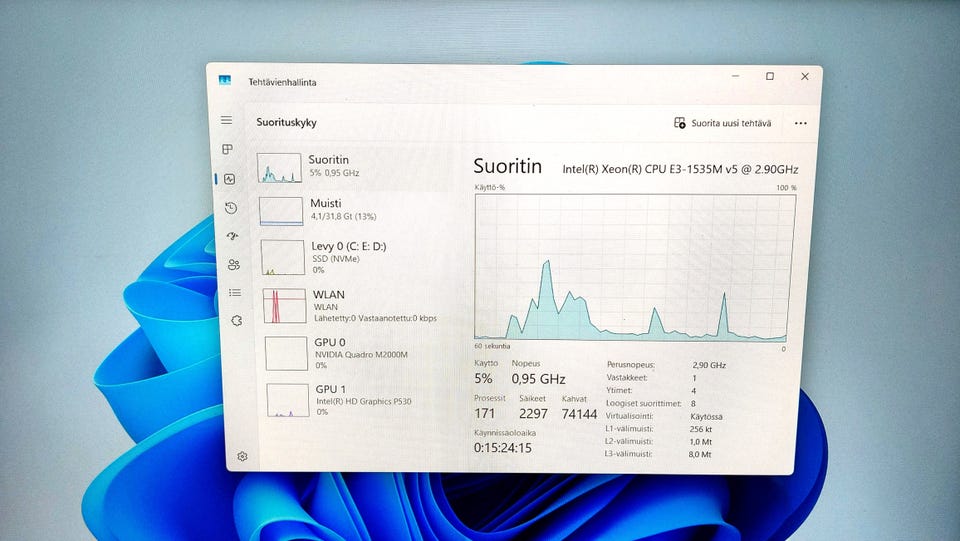Open the App history sidebar icon
The height and width of the screenshot is (541, 960).
pyautogui.click(x=231, y=208)
